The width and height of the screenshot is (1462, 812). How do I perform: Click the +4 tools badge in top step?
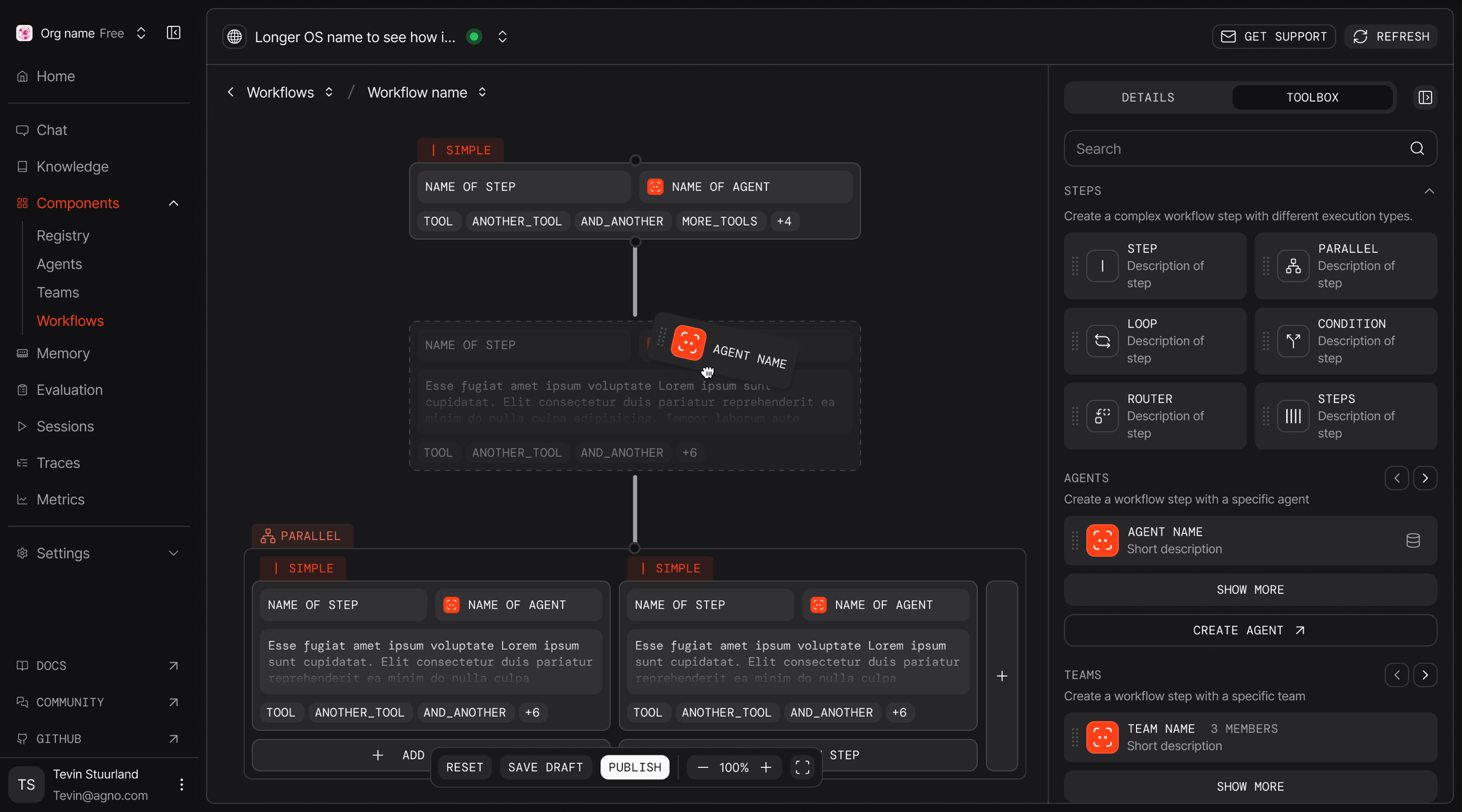coord(784,221)
